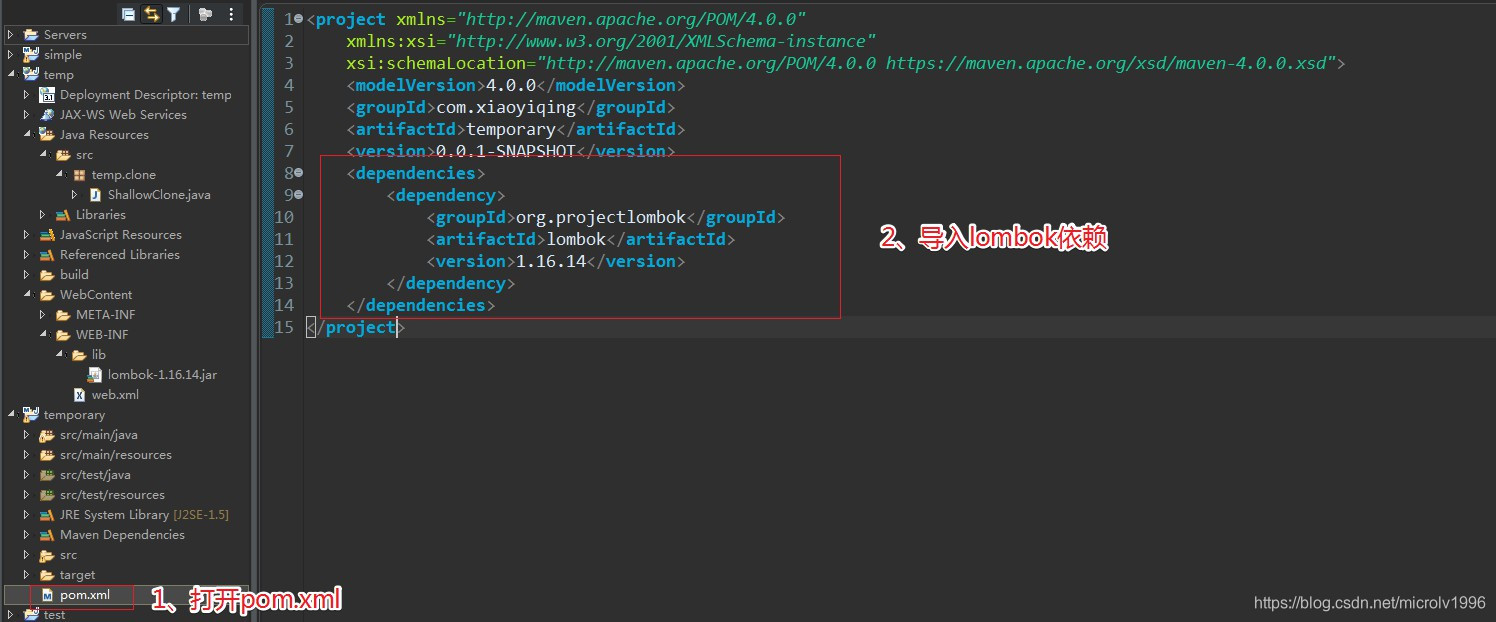Click org.projectlombok in the editor

pyautogui.click(x=601, y=217)
